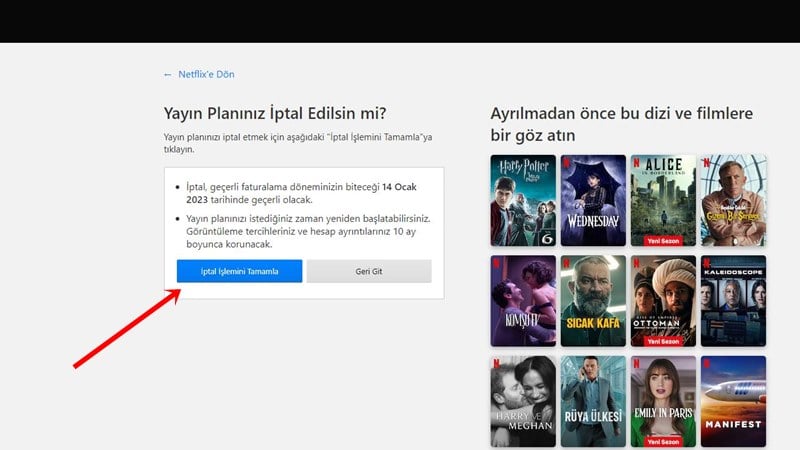800x450 pixels.
Task: Click the bullet text about restarting your plan
Action: (308, 231)
